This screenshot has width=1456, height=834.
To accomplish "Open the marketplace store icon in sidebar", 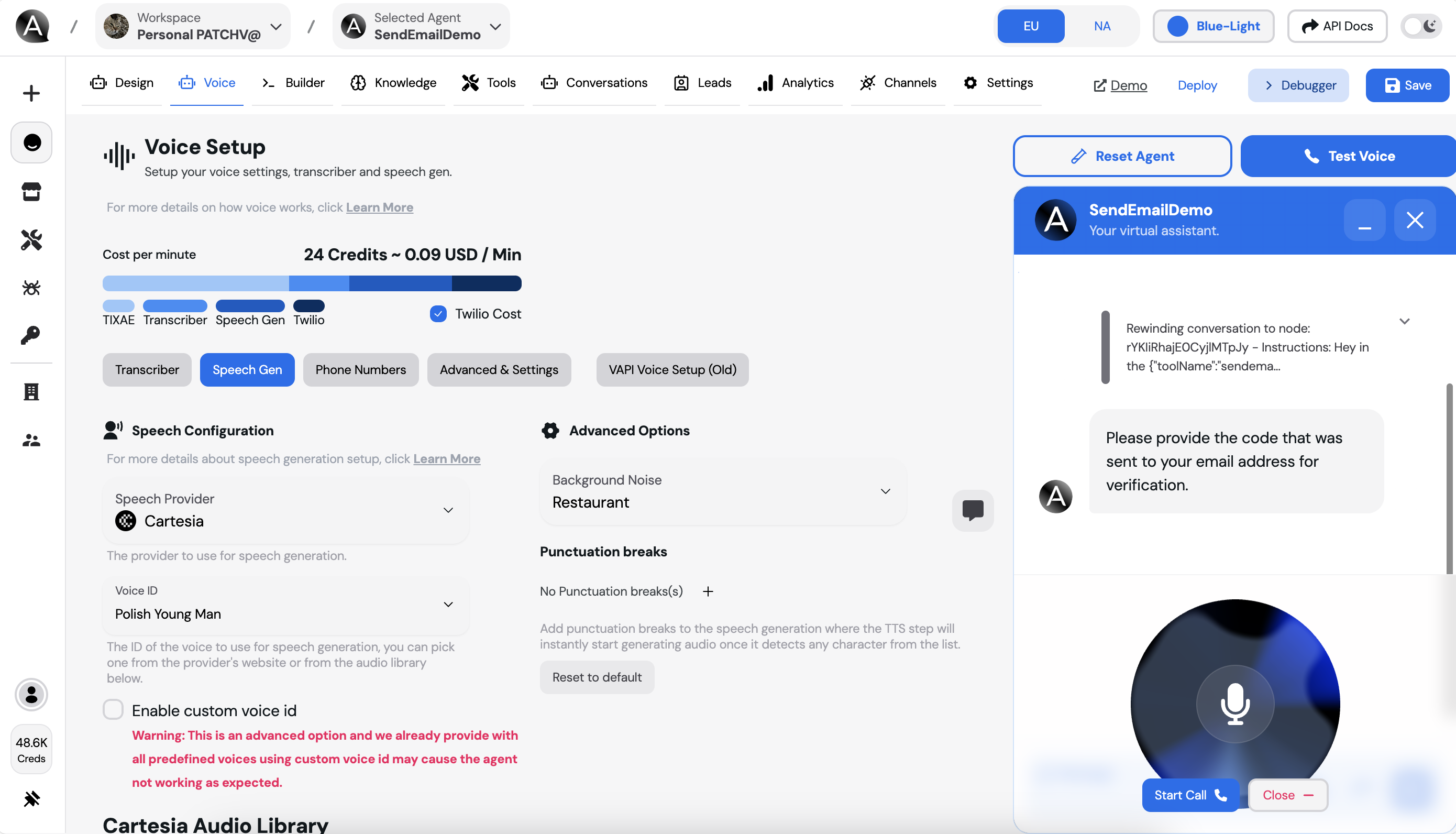I will tap(31, 192).
